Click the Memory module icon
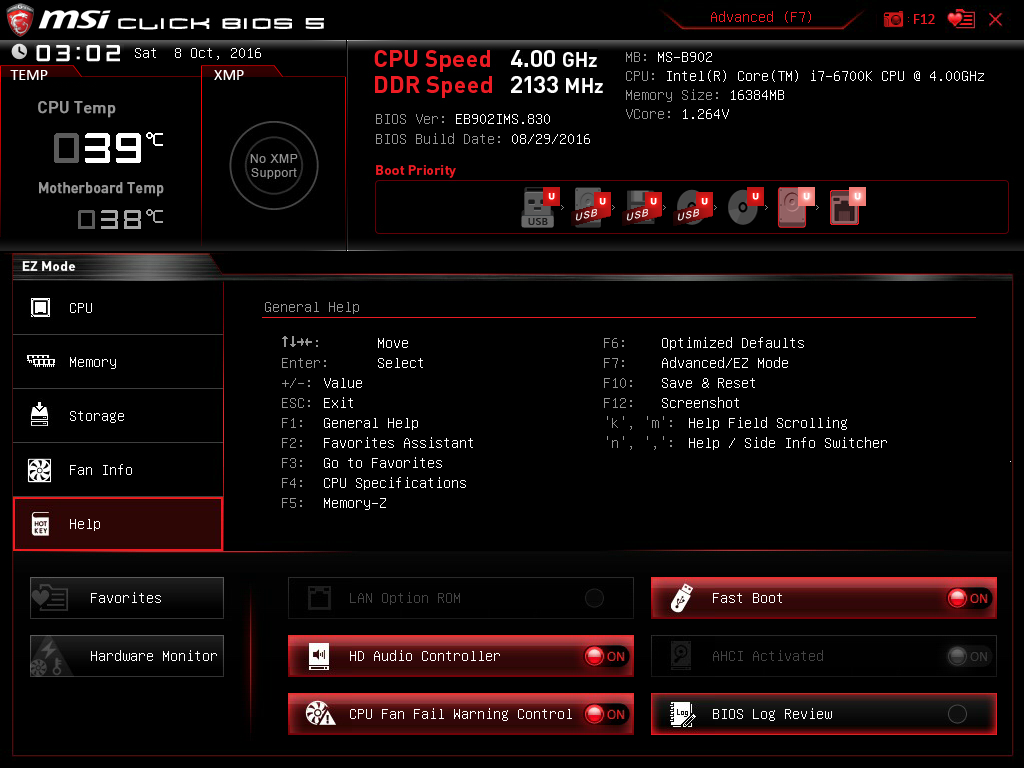 click(x=40, y=361)
